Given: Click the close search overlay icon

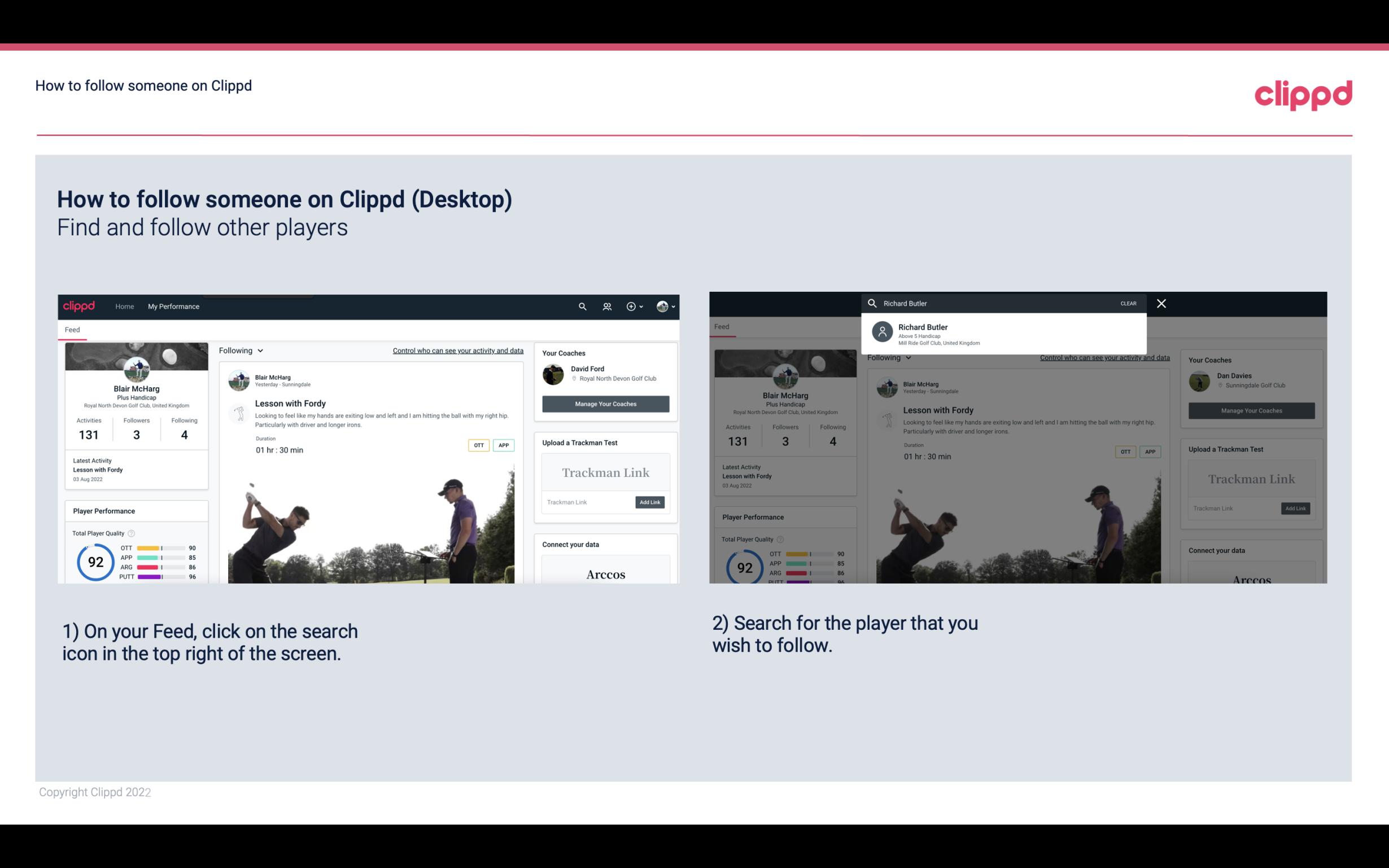Looking at the screenshot, I should (x=1160, y=303).
